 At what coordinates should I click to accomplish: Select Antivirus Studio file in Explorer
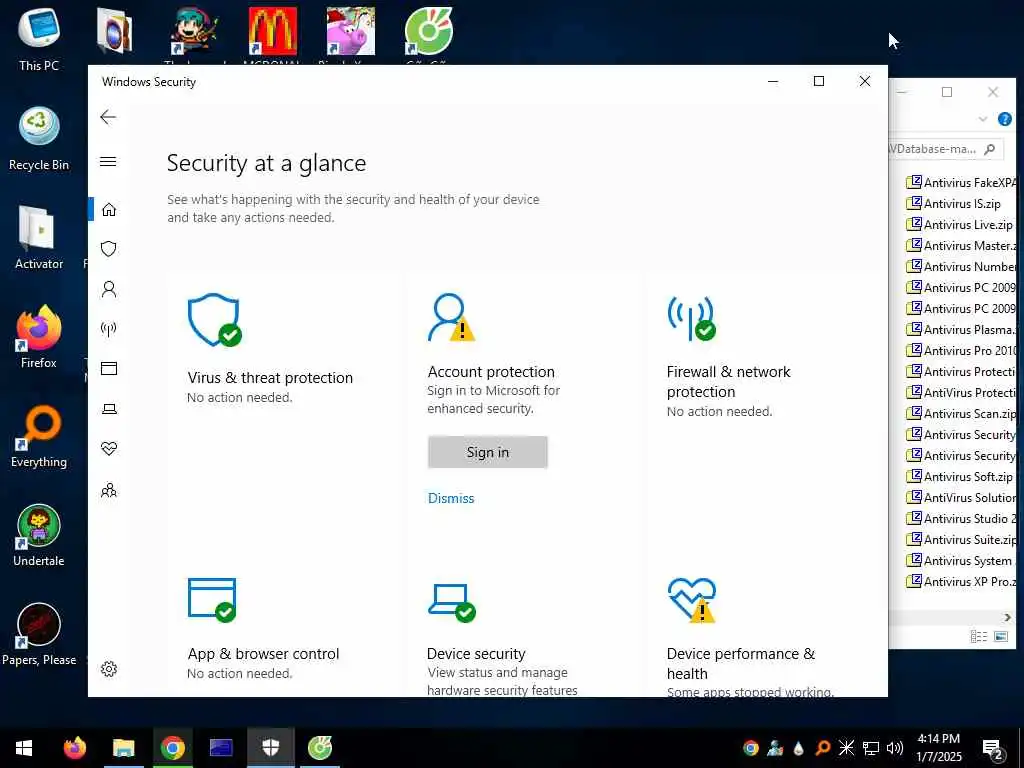click(961, 519)
